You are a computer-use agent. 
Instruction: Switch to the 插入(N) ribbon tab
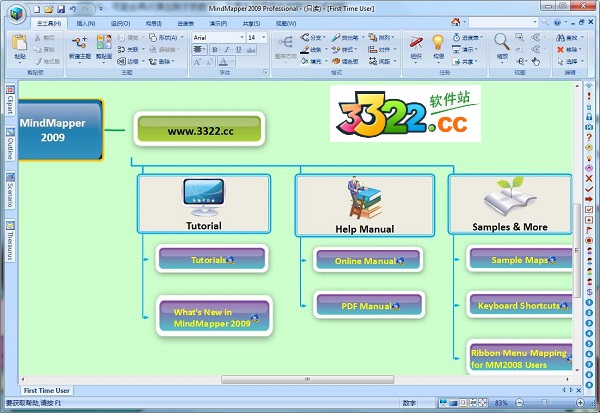coord(87,22)
